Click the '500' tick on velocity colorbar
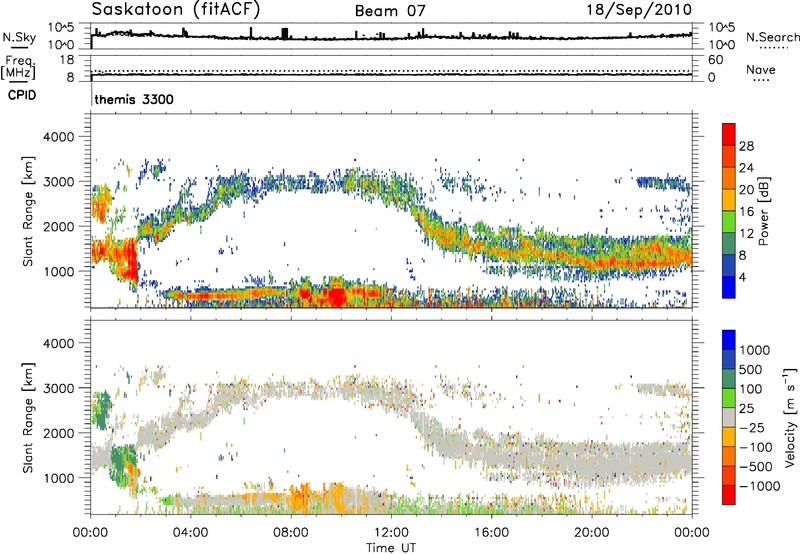The height and width of the screenshot is (554, 800). (x=751, y=369)
